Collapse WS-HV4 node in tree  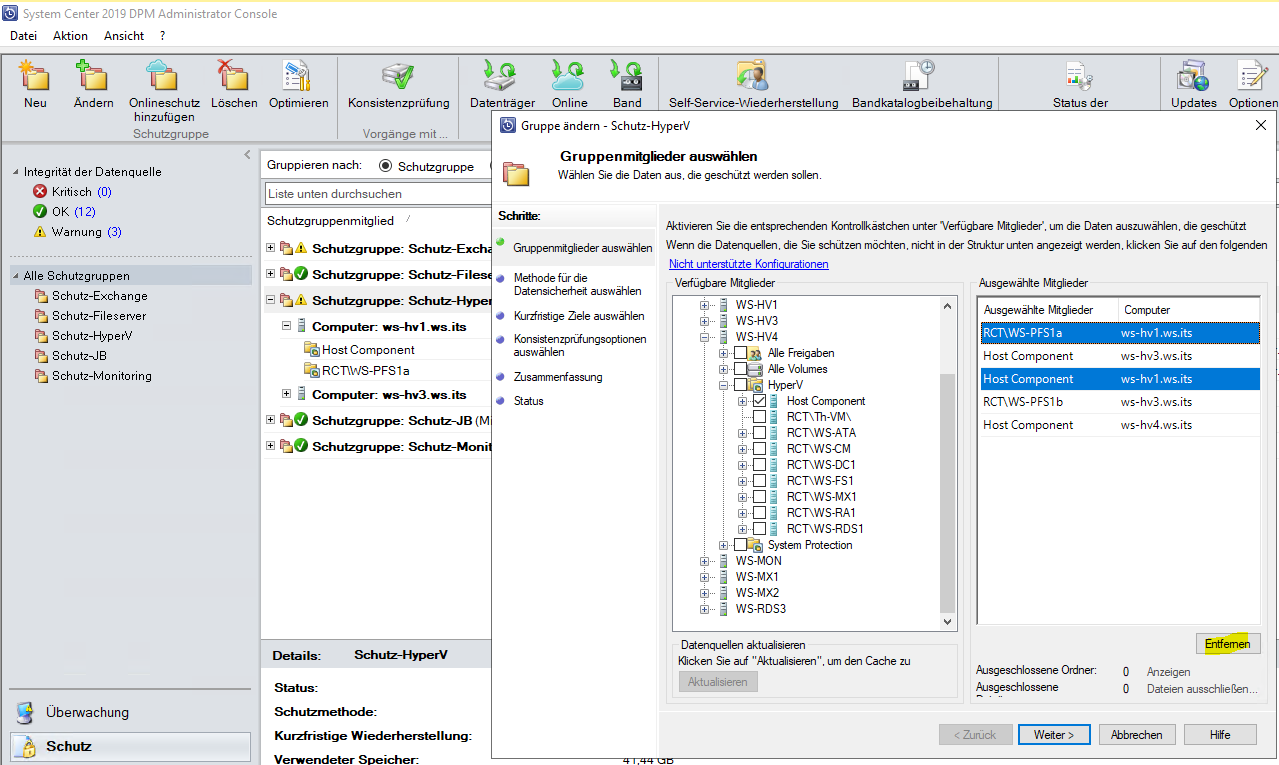point(705,337)
